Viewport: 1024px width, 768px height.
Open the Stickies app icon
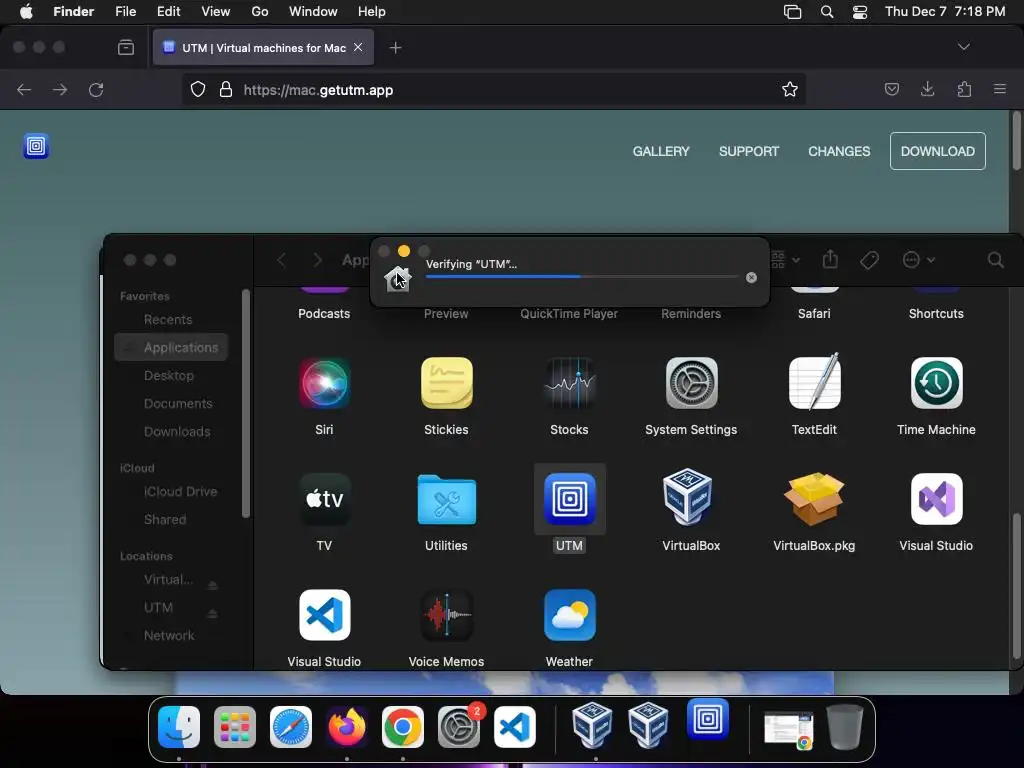(447, 383)
